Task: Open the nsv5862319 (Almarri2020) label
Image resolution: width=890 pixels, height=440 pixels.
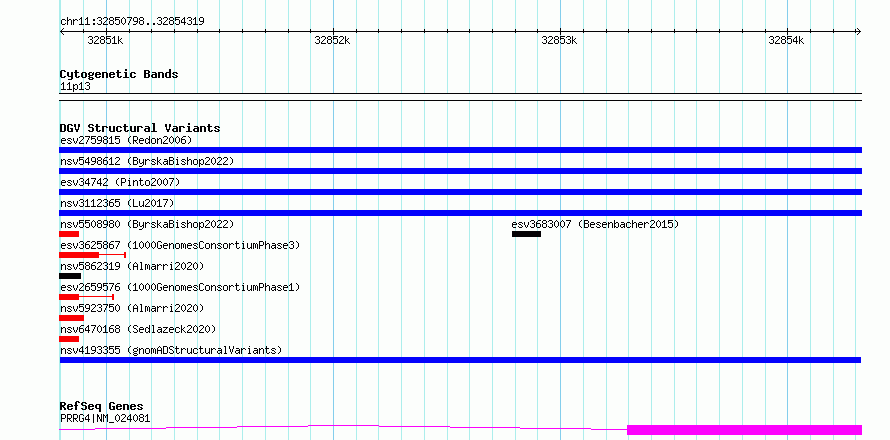Action: (x=132, y=266)
